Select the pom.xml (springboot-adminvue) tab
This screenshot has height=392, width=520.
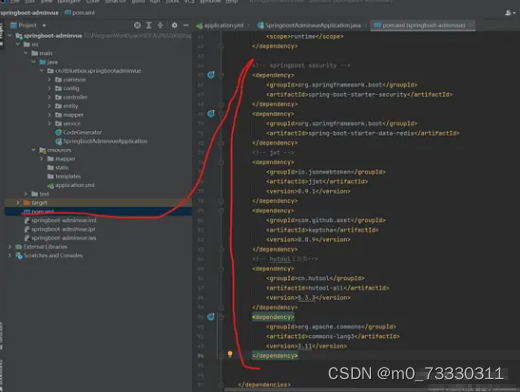pos(424,25)
